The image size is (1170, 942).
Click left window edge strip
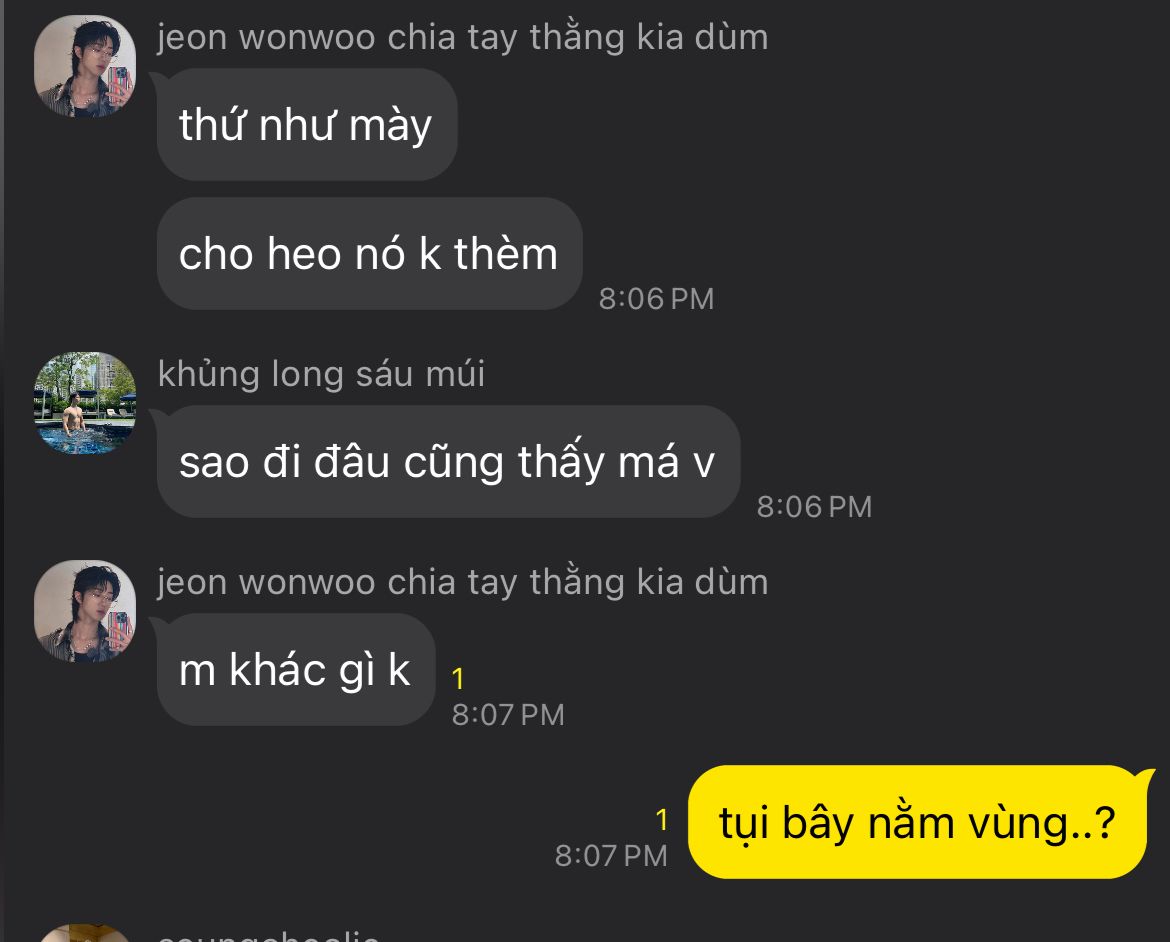pyautogui.click(x=2, y=471)
